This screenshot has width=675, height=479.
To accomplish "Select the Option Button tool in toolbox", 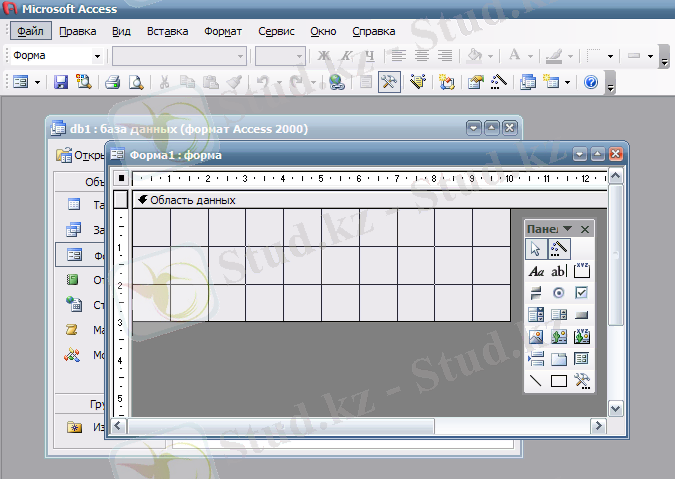I will (559, 293).
